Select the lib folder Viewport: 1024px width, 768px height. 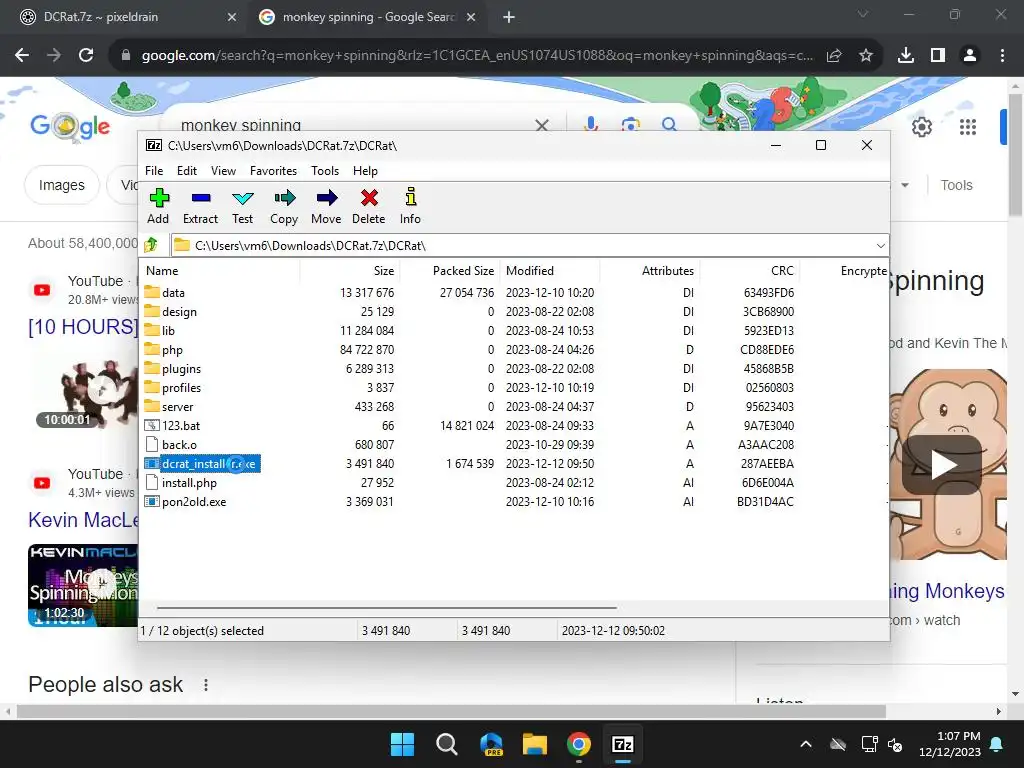click(x=160, y=330)
